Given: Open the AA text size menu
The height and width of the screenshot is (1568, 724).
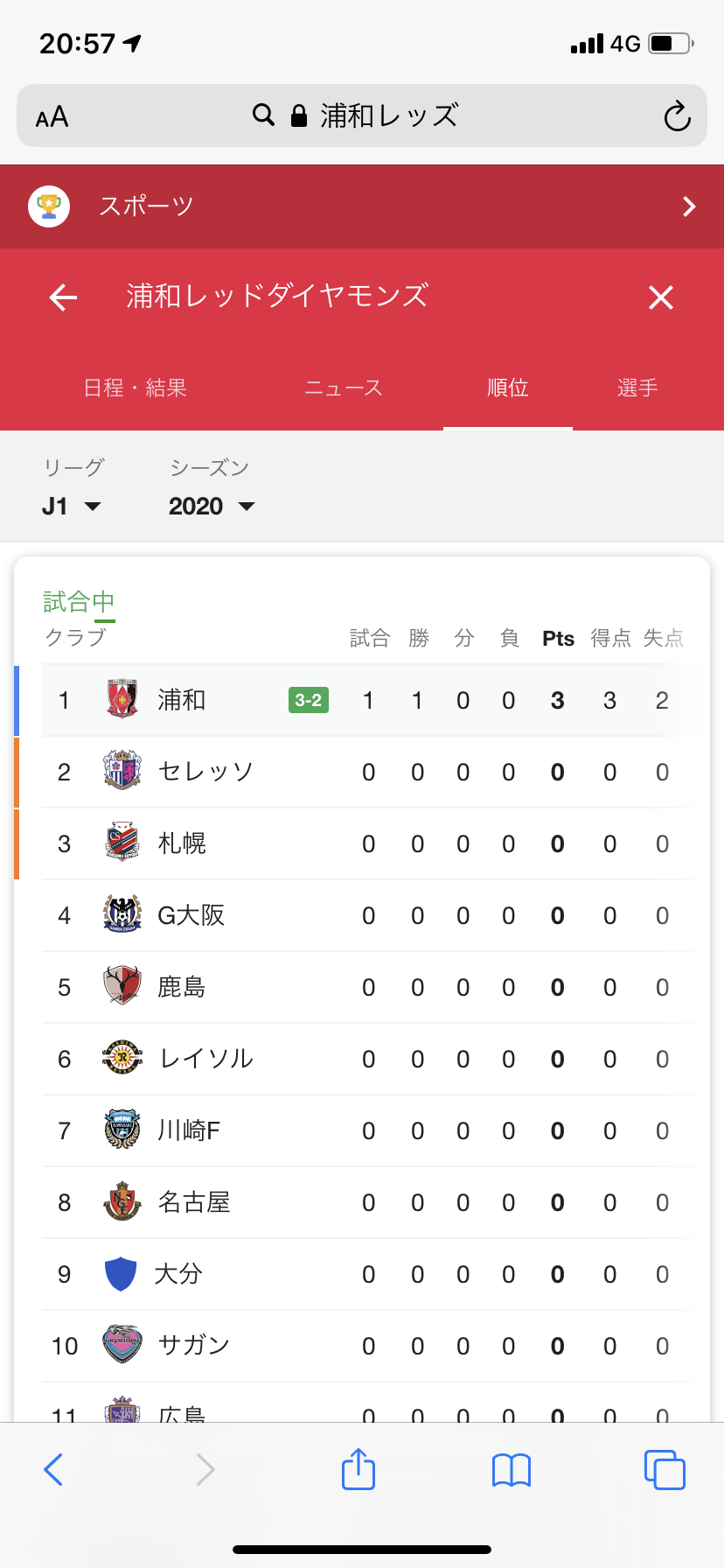Looking at the screenshot, I should pyautogui.click(x=52, y=116).
